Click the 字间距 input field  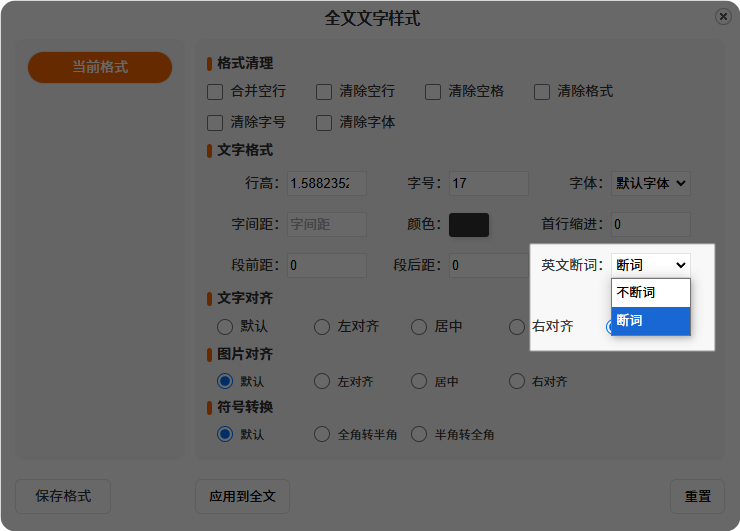click(x=327, y=224)
